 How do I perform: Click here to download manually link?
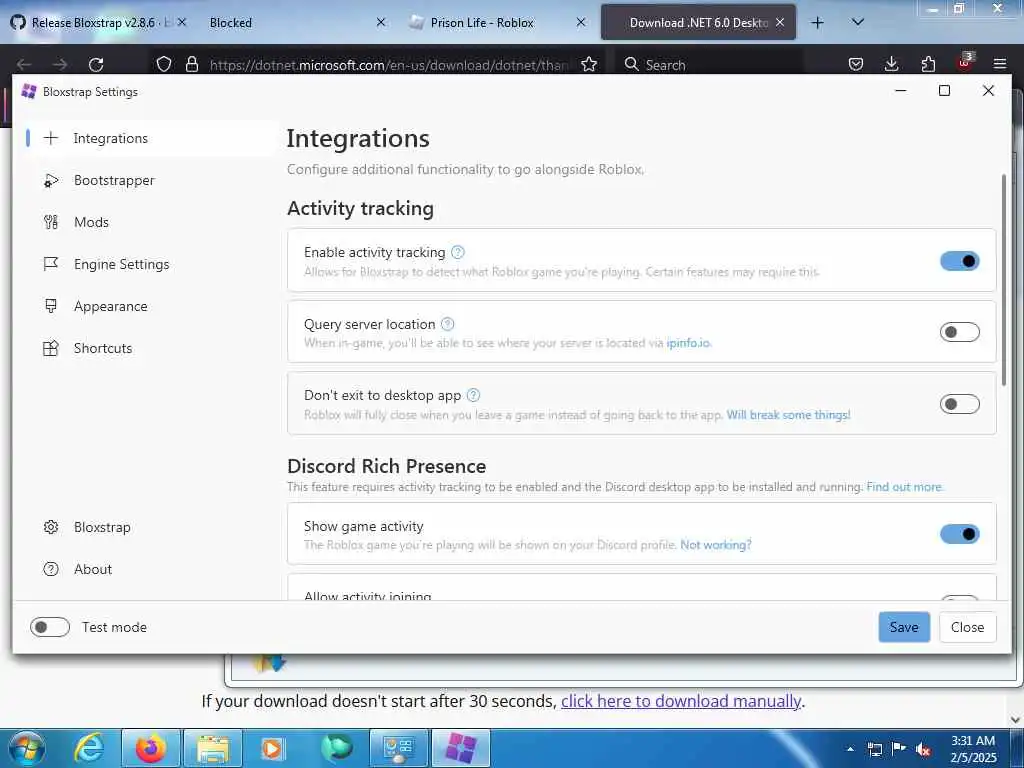[681, 701]
